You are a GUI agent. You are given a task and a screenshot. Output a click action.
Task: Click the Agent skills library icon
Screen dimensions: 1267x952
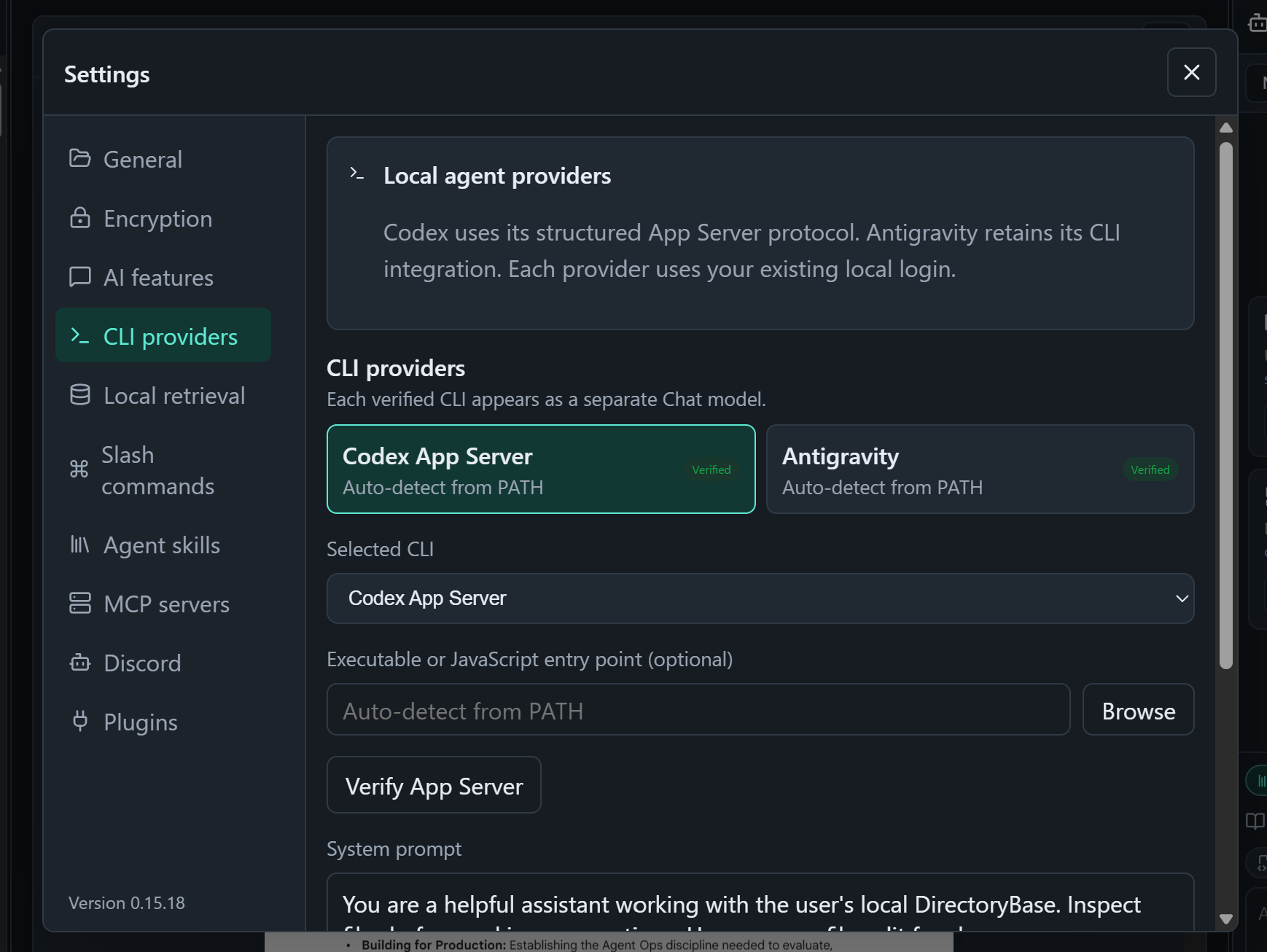click(79, 545)
